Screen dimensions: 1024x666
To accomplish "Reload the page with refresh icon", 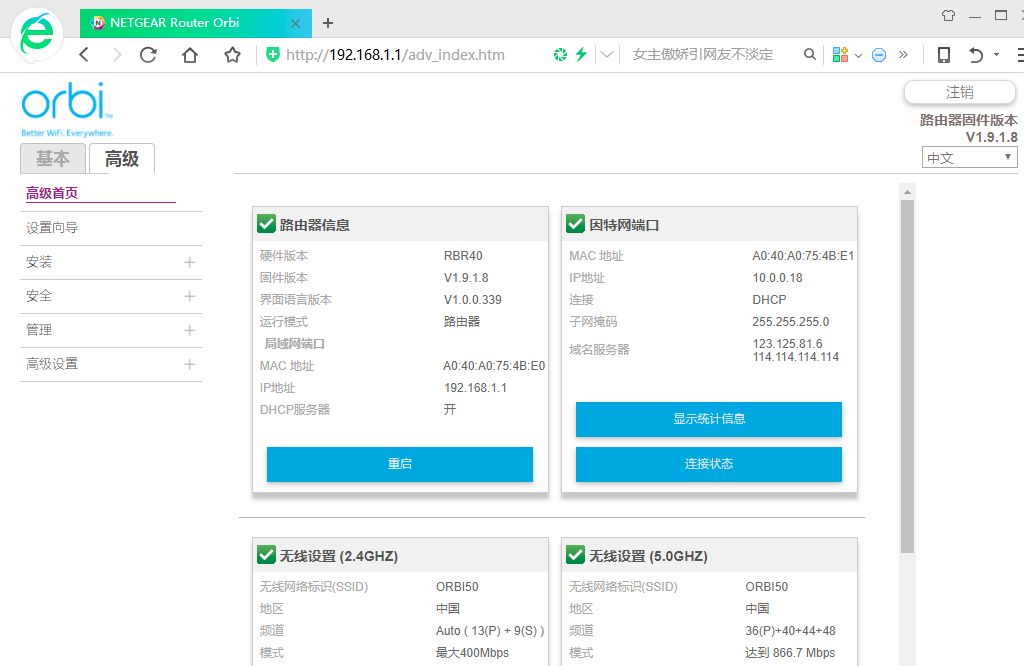I will tap(148, 55).
